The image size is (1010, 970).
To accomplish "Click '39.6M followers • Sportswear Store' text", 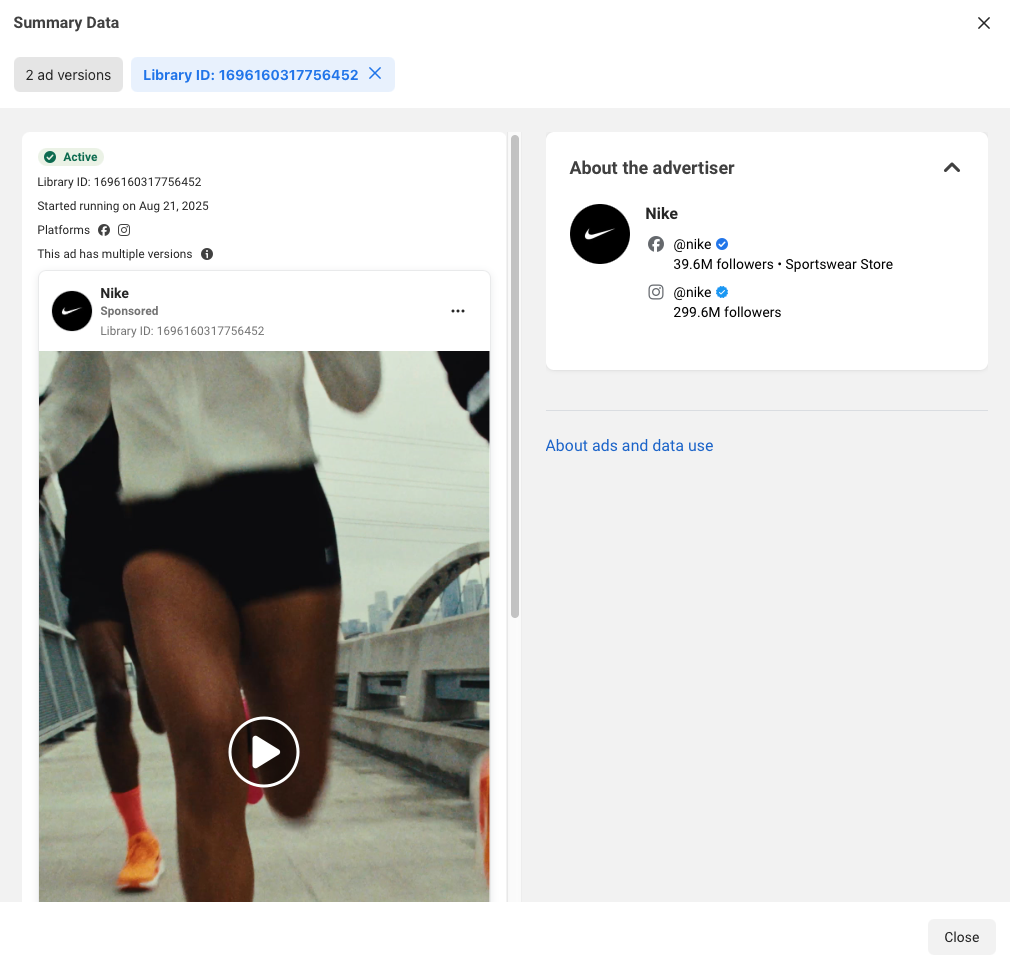I will pyautogui.click(x=783, y=264).
